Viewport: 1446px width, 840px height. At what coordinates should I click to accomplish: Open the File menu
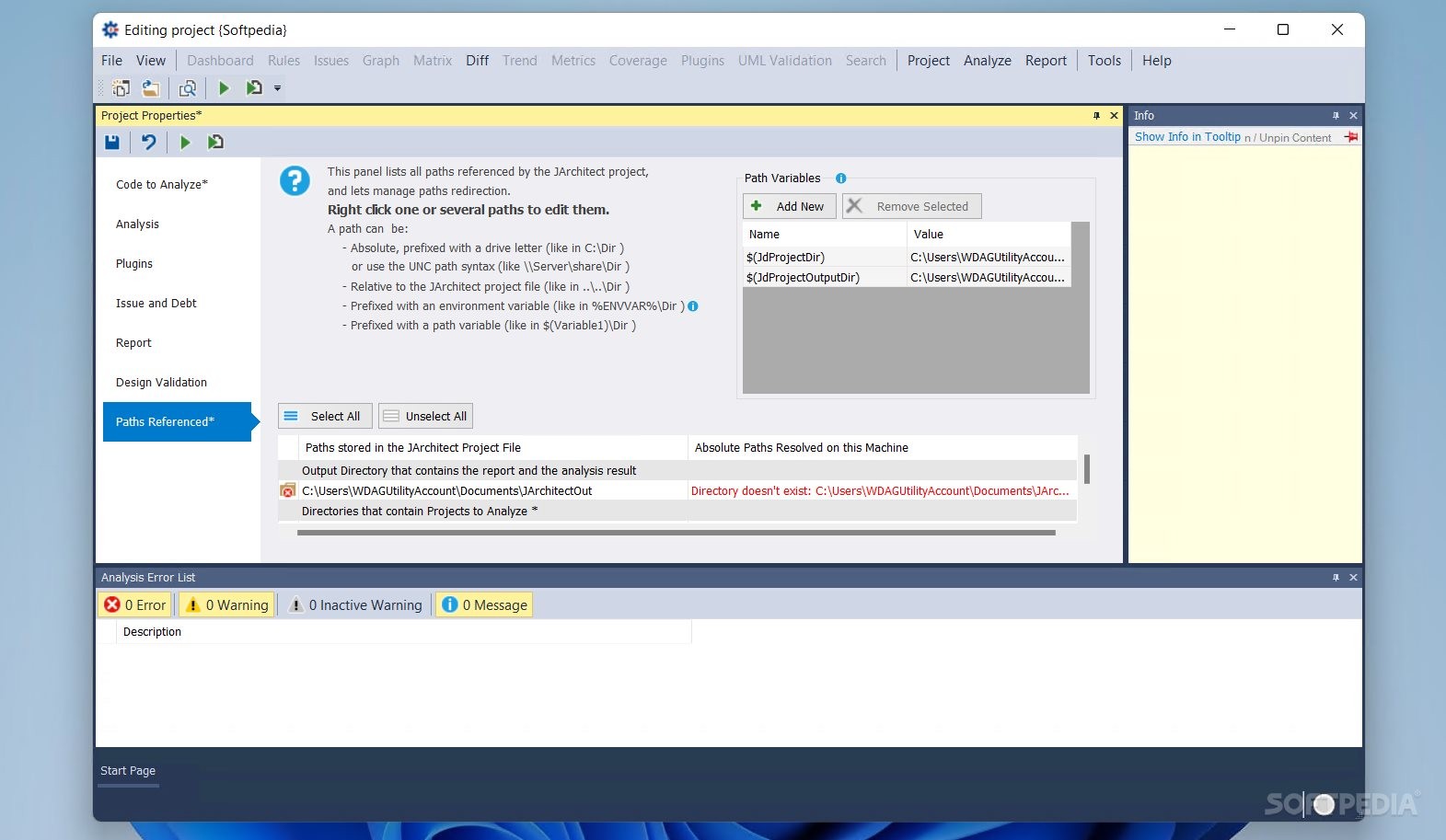coord(111,61)
